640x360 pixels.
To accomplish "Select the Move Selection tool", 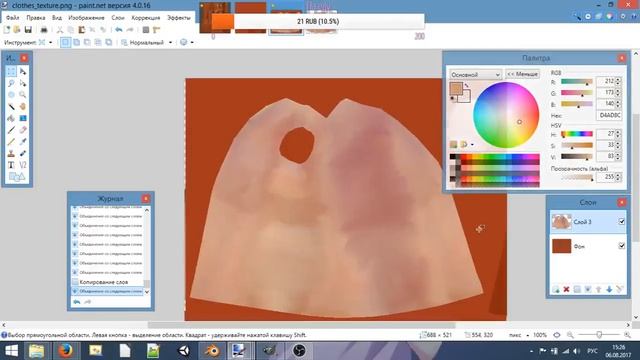I will (23, 83).
